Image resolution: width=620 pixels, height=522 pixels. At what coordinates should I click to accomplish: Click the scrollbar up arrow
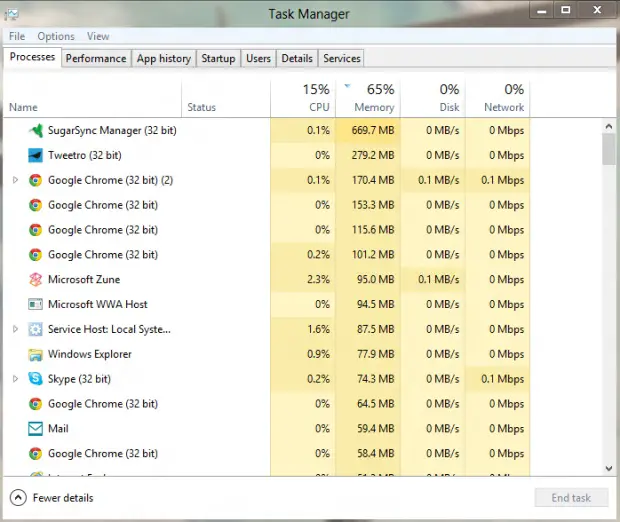pos(609,127)
